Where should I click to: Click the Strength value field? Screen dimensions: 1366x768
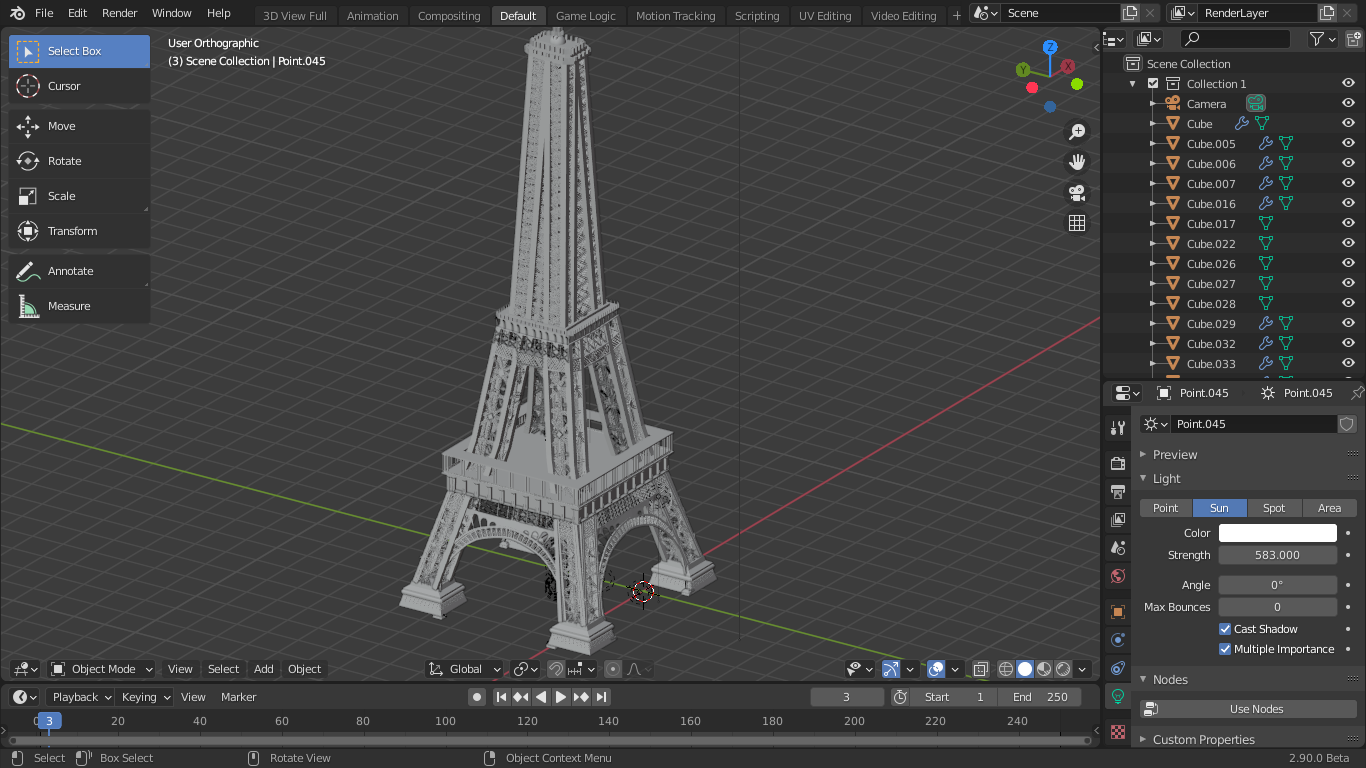tap(1277, 555)
